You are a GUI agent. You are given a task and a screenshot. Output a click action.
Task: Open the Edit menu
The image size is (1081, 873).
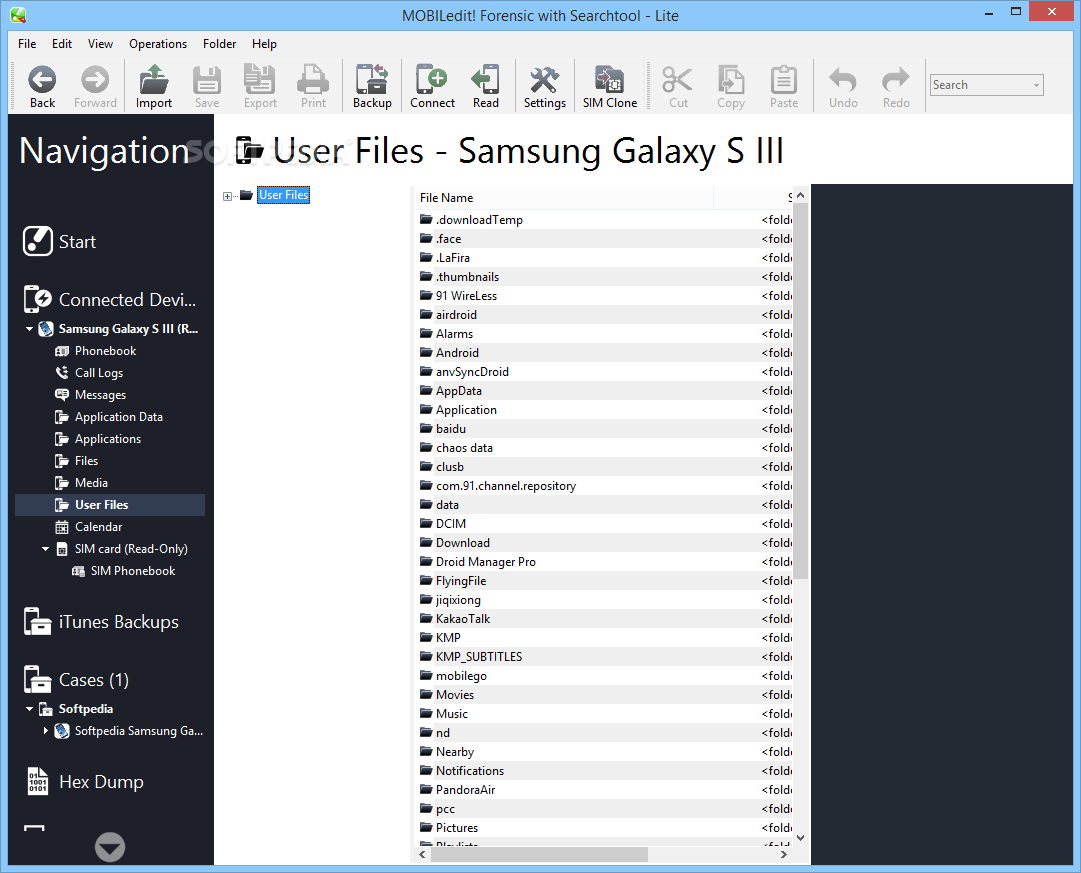coord(61,43)
